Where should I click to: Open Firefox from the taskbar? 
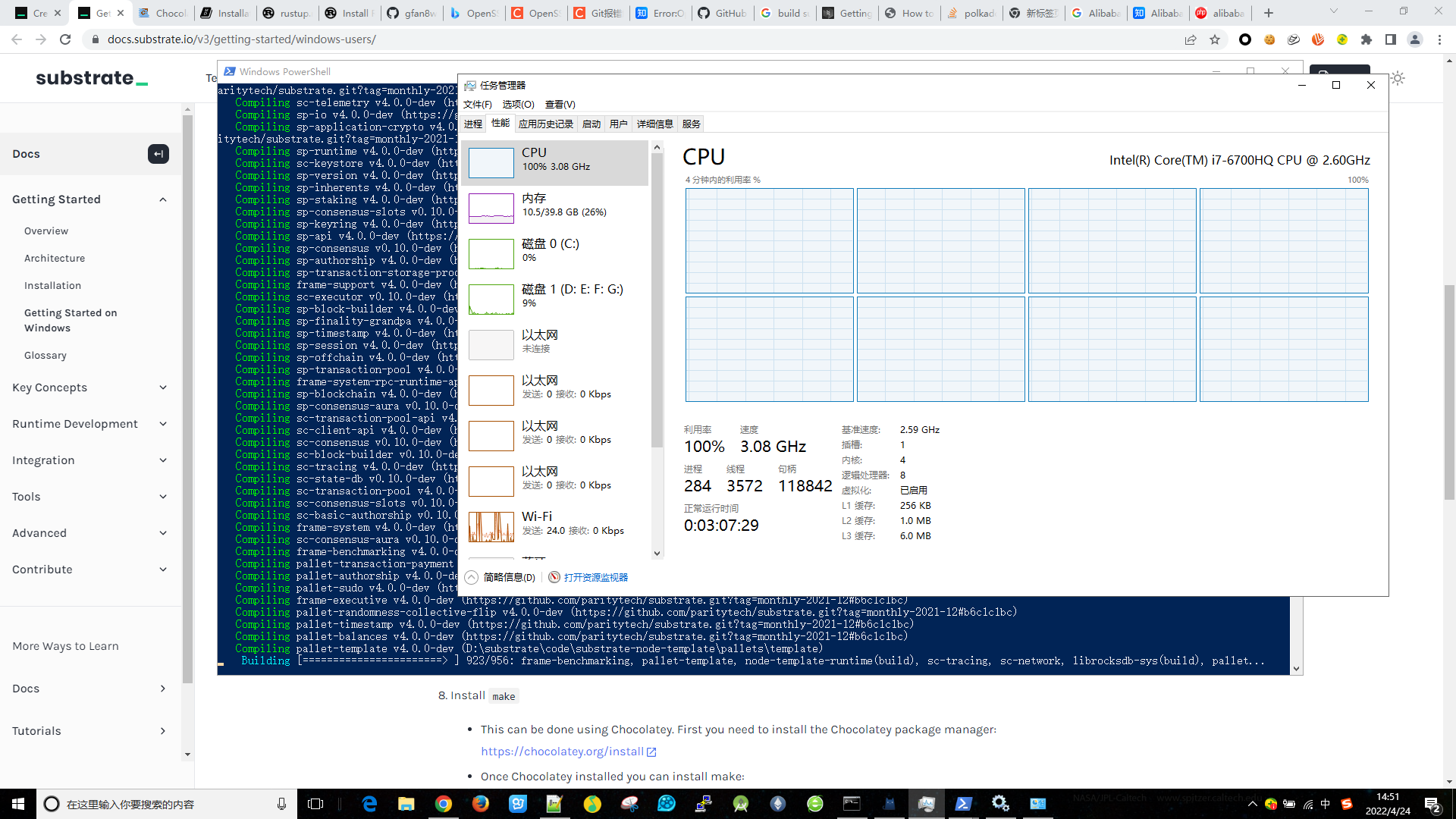[x=480, y=804]
